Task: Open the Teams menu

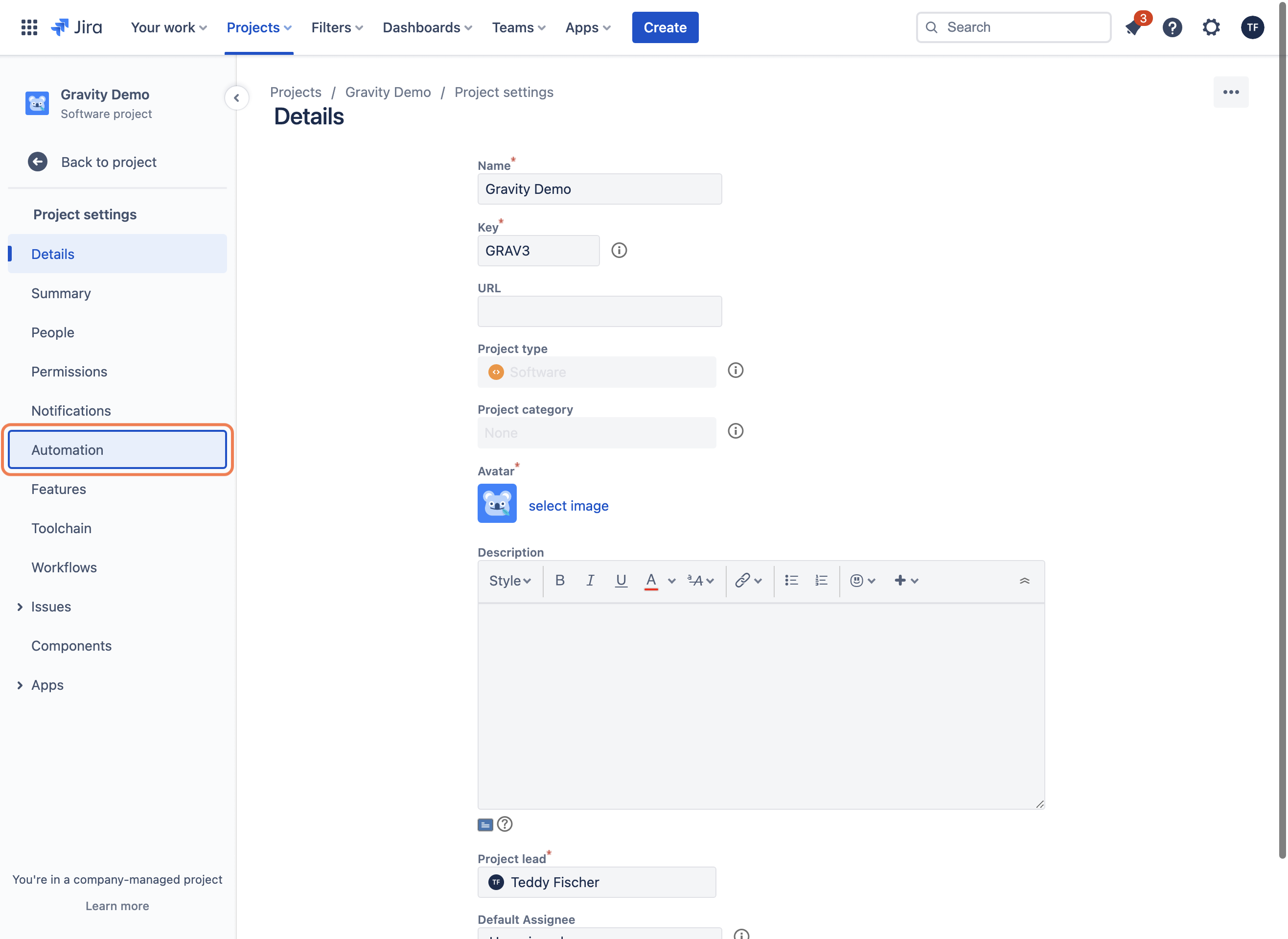Action: pos(519,27)
